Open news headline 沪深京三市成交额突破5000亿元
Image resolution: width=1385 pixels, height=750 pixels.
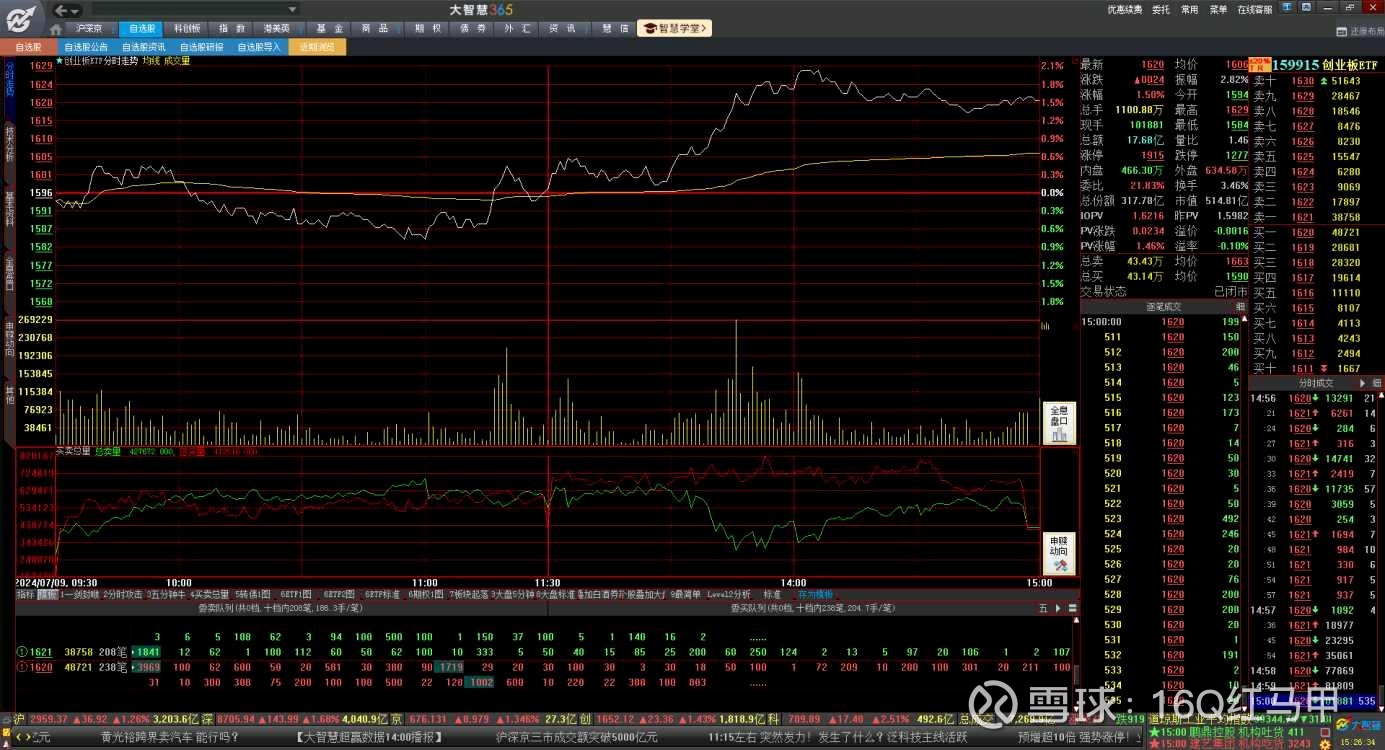coord(576,738)
